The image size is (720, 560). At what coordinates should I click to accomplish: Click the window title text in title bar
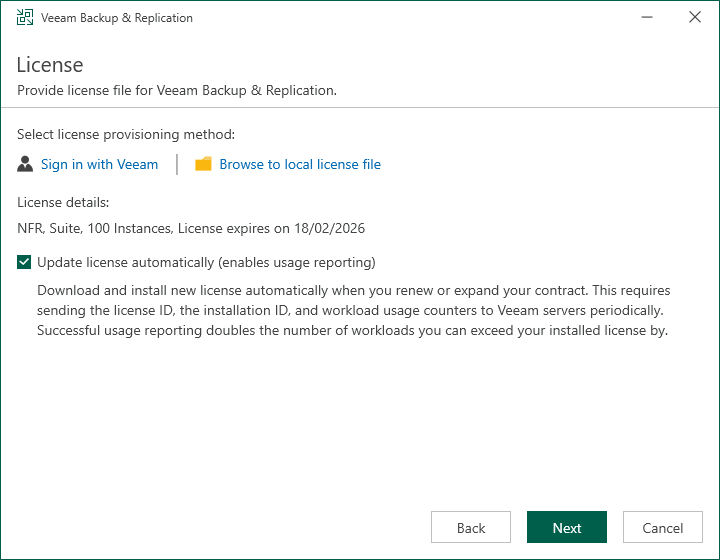tap(117, 18)
